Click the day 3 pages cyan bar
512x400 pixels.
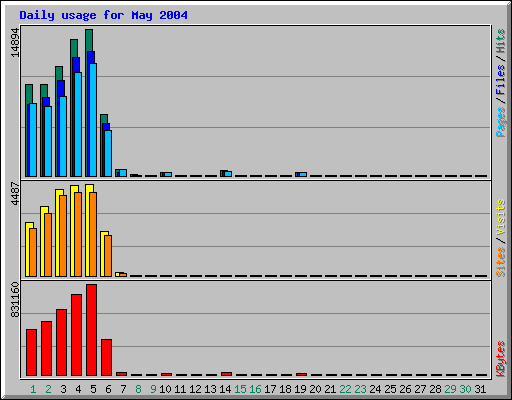[63, 136]
